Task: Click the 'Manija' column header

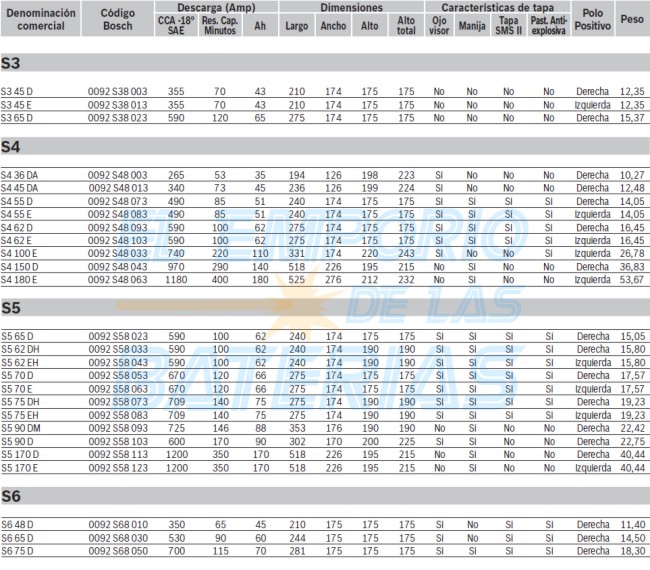Action: (x=472, y=25)
